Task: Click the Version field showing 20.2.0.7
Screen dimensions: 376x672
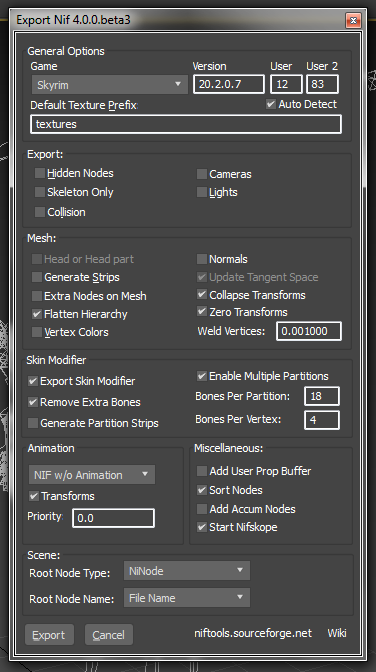Action: [229, 84]
